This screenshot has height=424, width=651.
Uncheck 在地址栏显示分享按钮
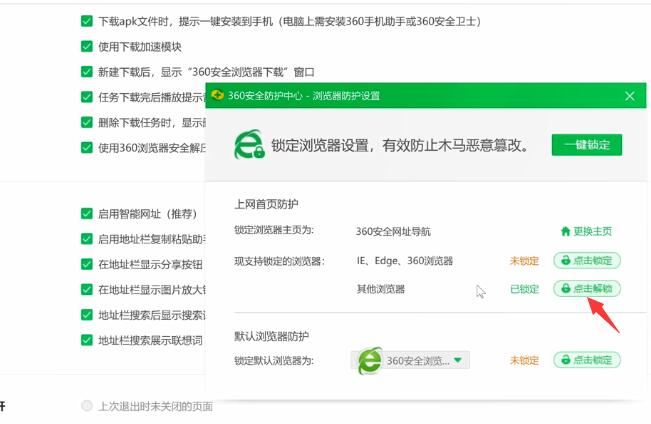(x=86, y=264)
